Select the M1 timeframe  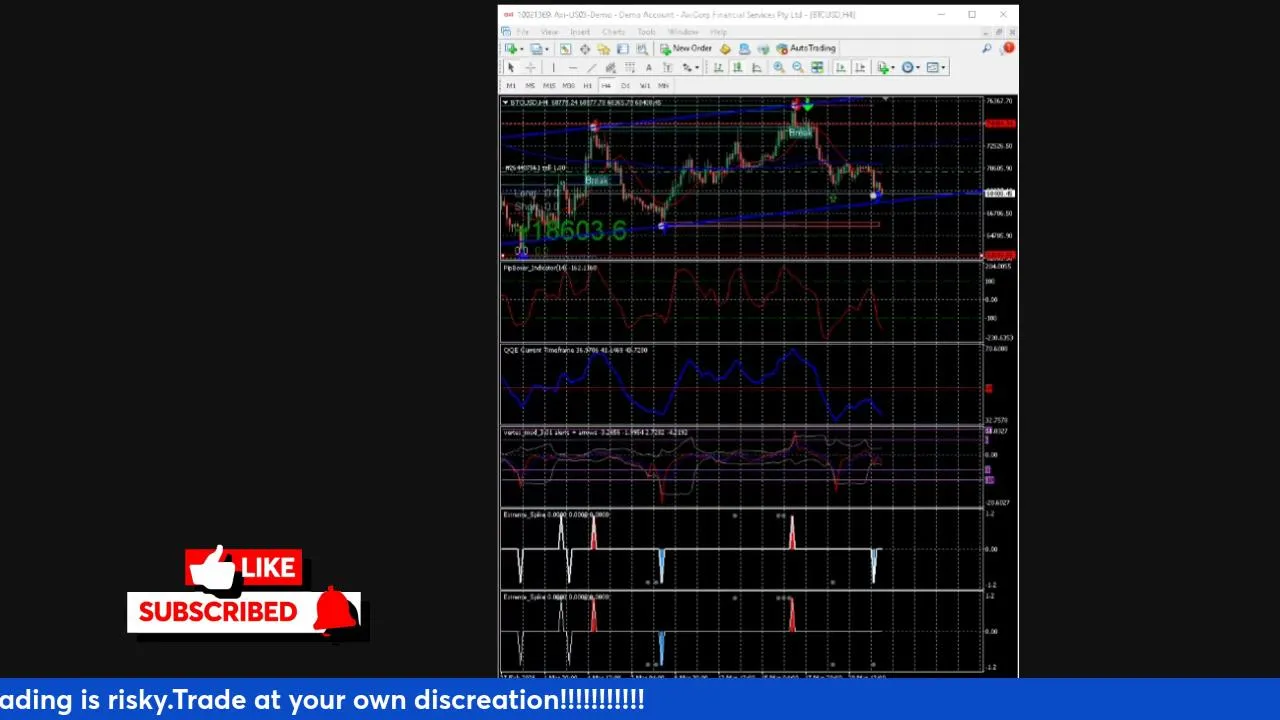(511, 86)
